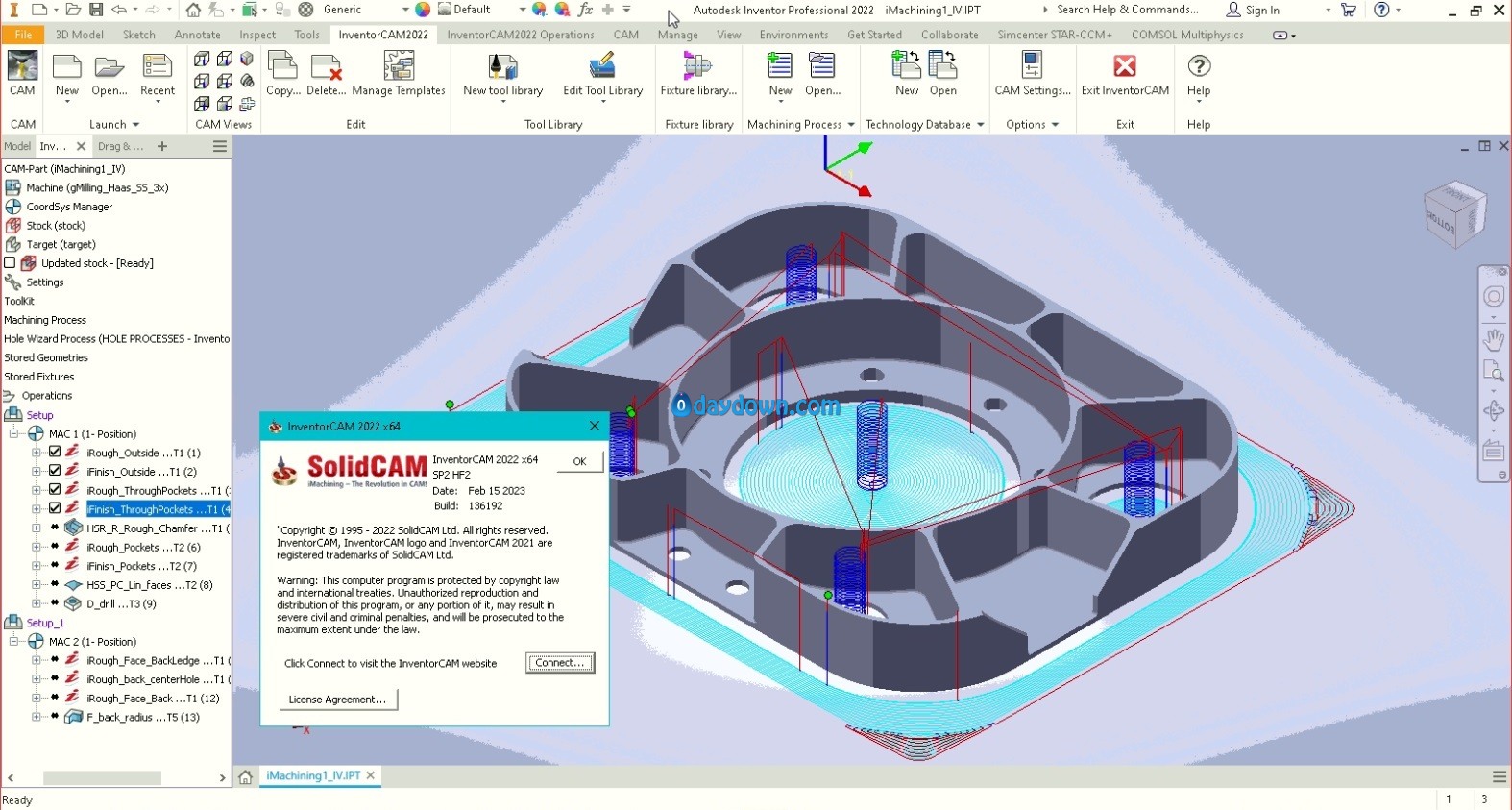The width and height of the screenshot is (1512, 810).
Task: Open the Recent CAM parts list
Action: point(158,75)
